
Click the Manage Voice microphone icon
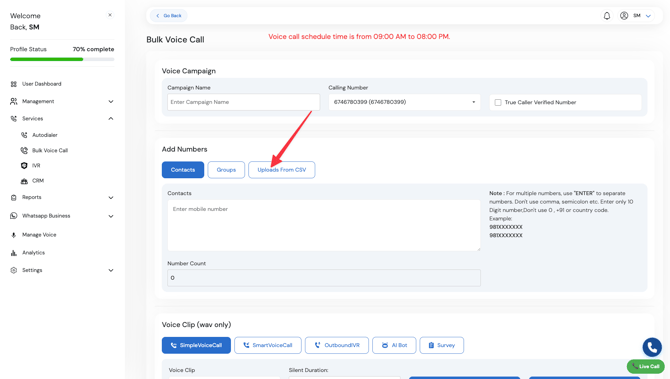tap(14, 235)
